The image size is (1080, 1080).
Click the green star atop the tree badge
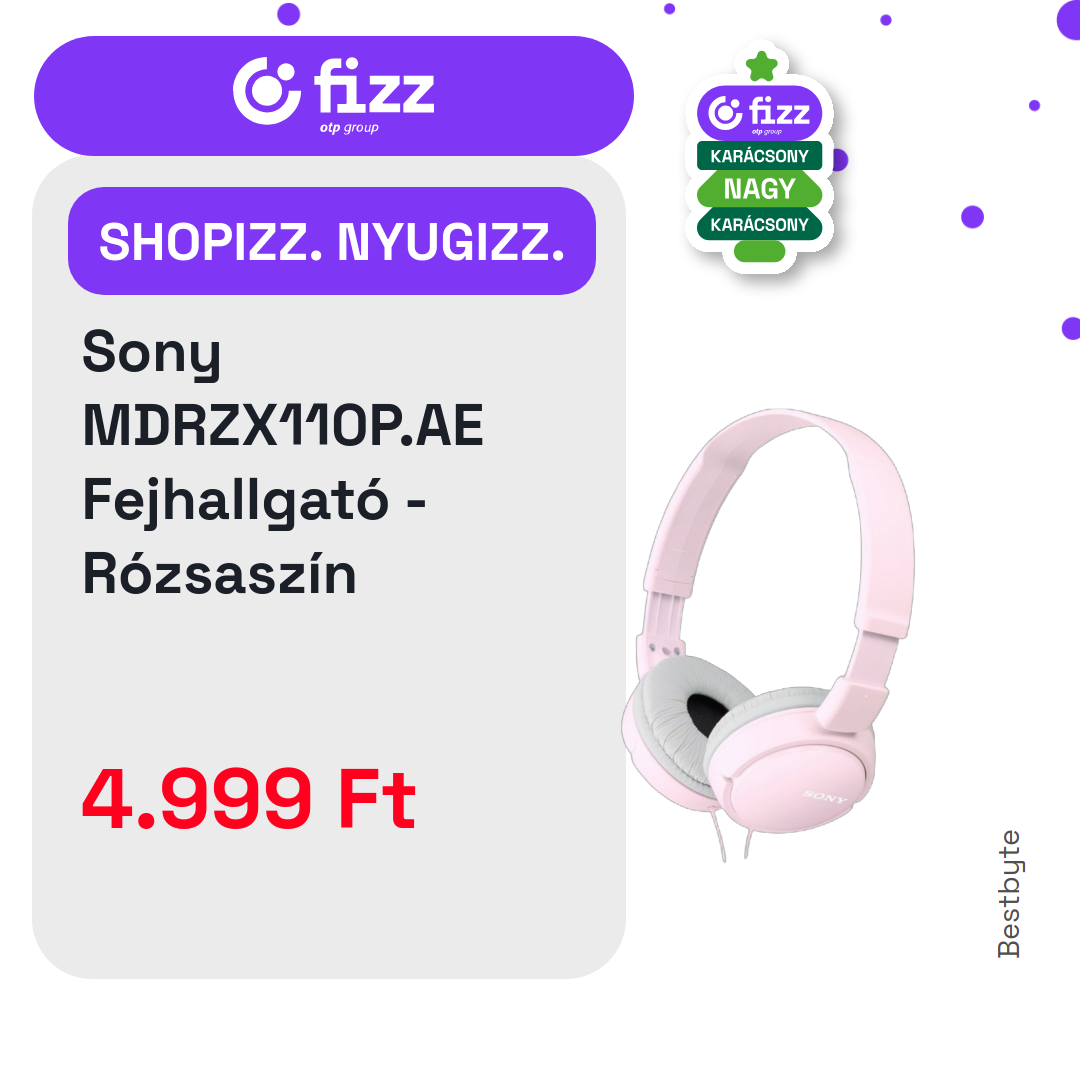tap(761, 66)
